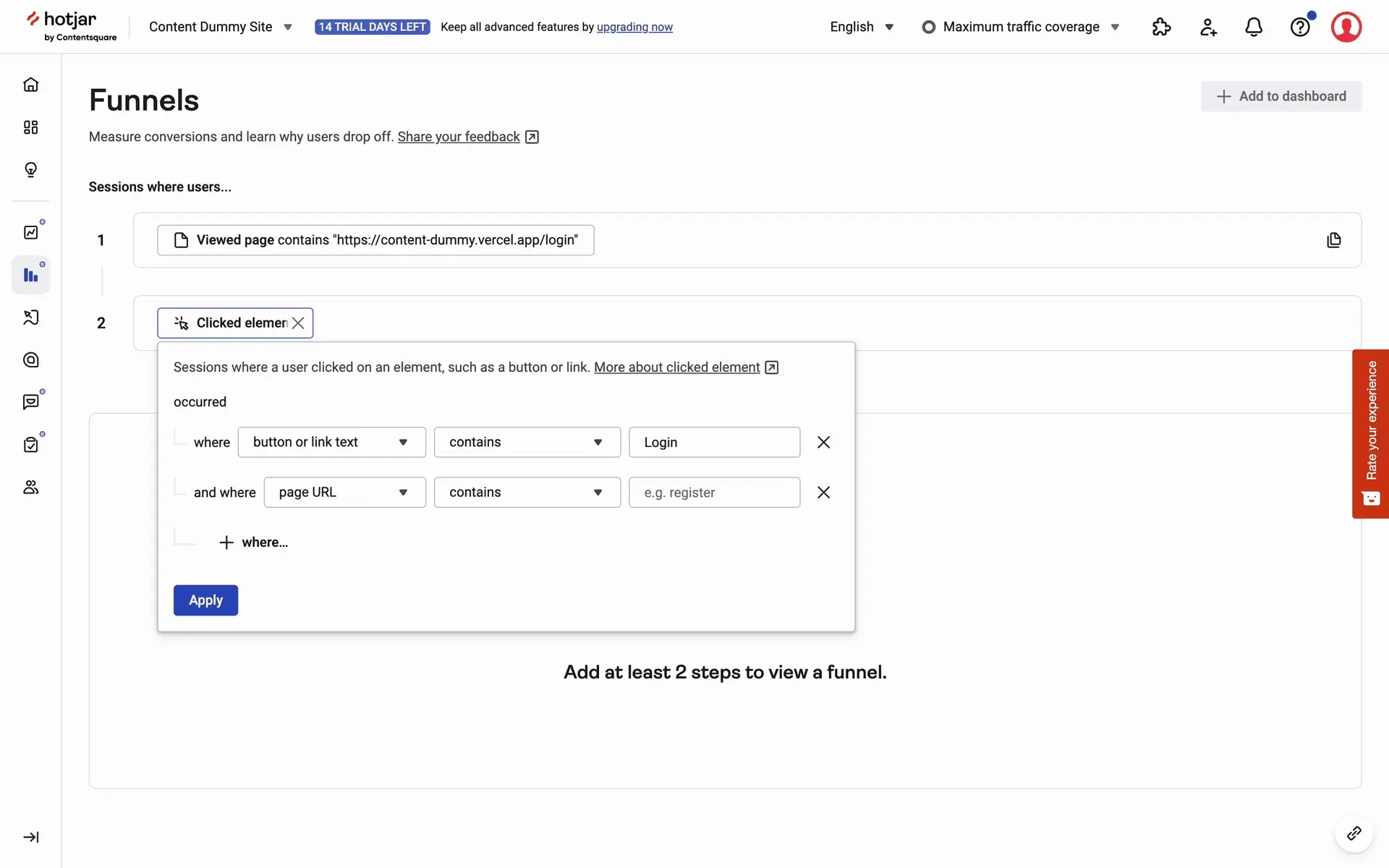Open the upgrading now link

(634, 27)
